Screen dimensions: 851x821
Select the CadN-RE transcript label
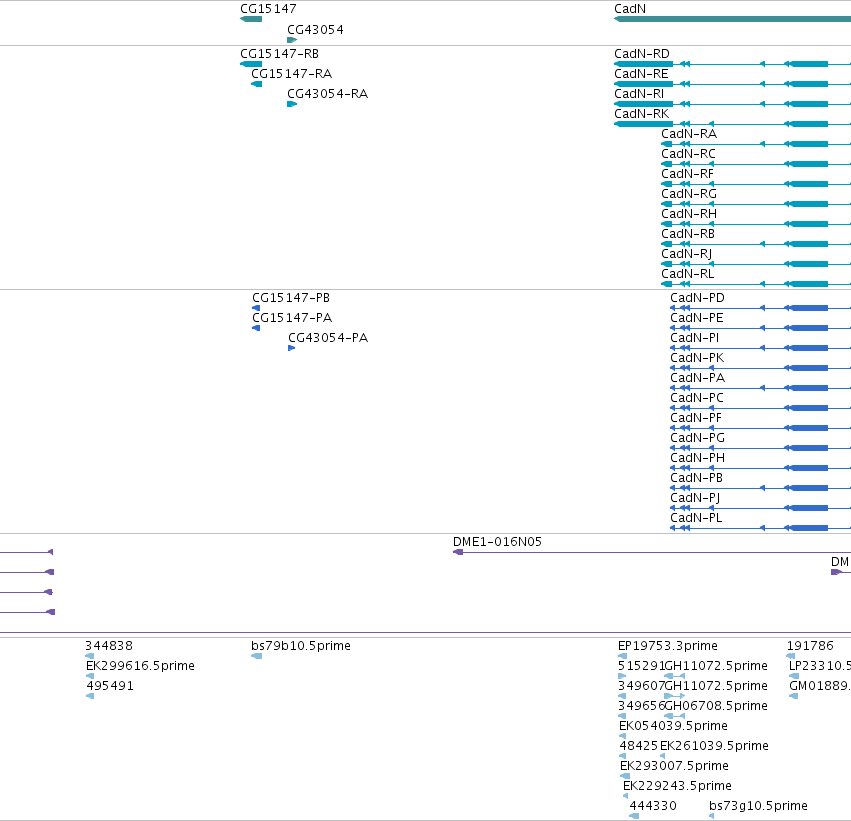coord(641,74)
